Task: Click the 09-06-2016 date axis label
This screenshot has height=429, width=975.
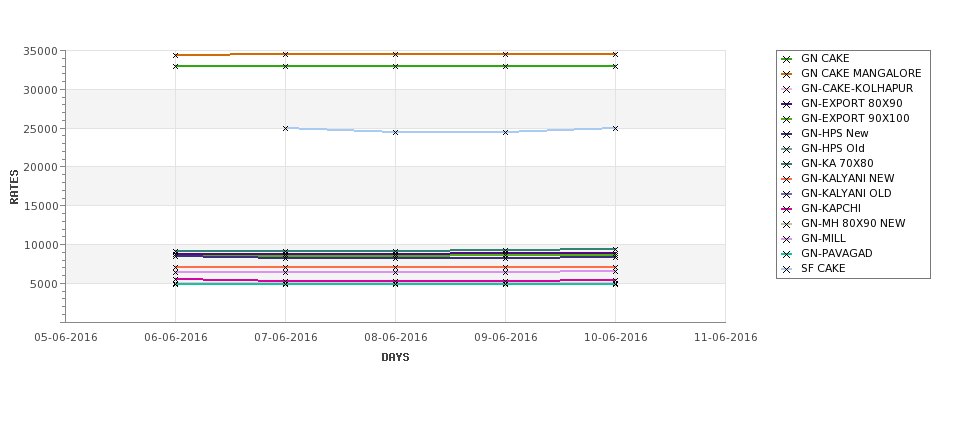Action: pyautogui.click(x=506, y=338)
